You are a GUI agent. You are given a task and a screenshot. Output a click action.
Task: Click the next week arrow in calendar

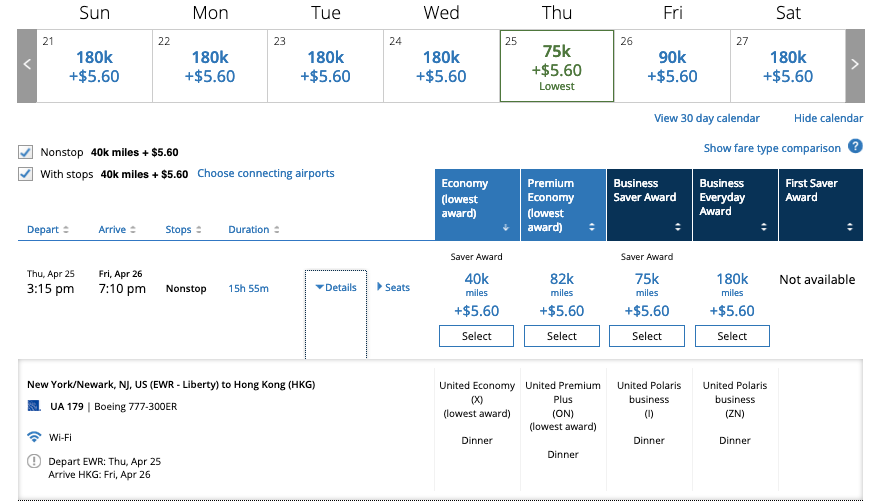[854, 65]
